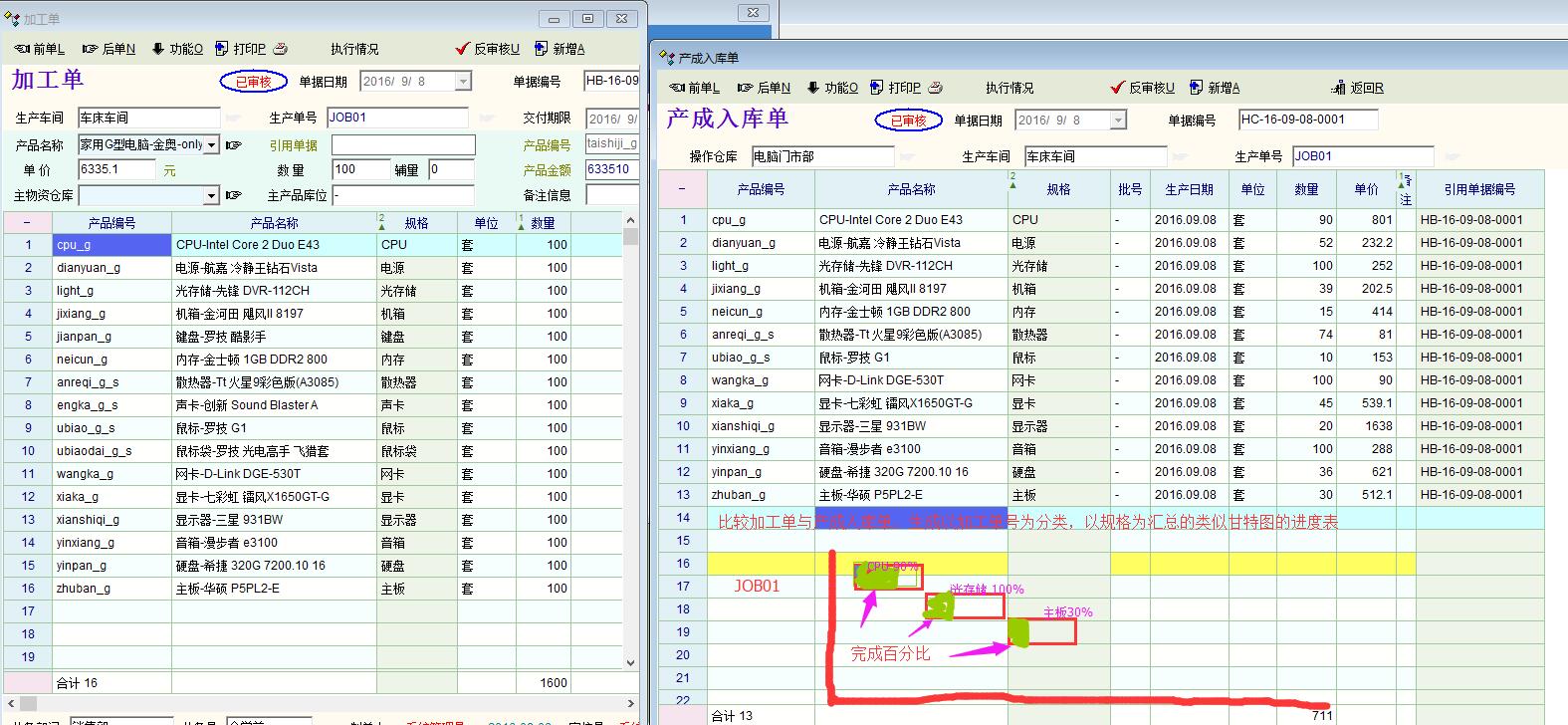Click 返回R in 产成入库单 toolbar

pyautogui.click(x=1357, y=88)
